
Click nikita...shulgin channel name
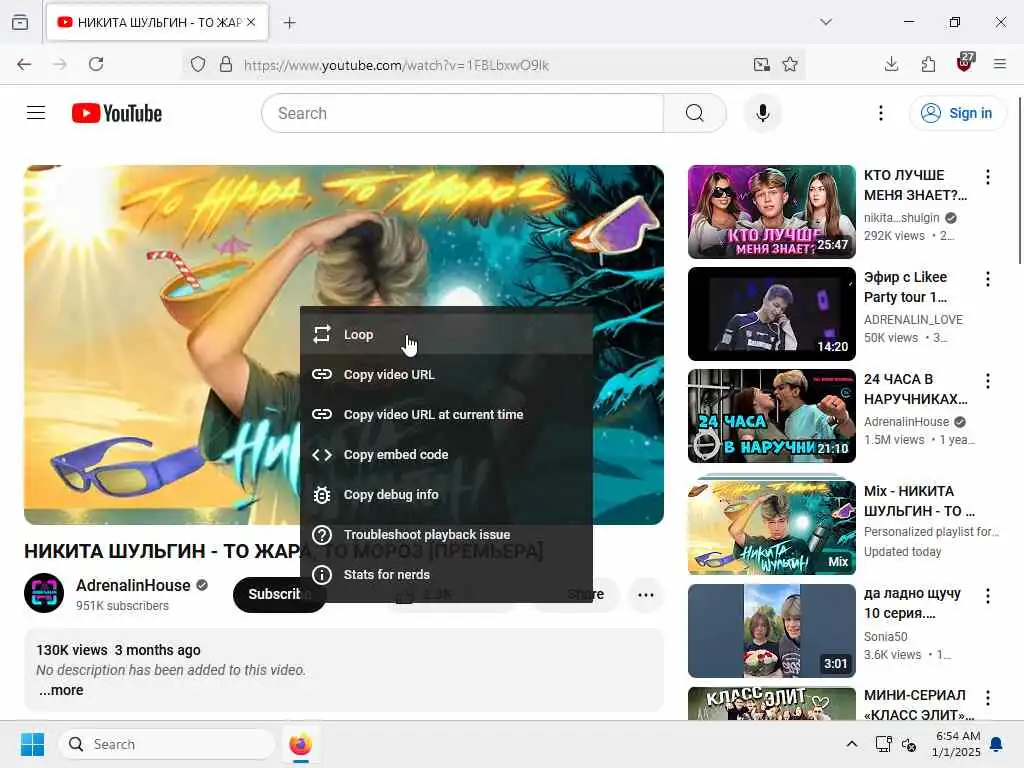901,217
